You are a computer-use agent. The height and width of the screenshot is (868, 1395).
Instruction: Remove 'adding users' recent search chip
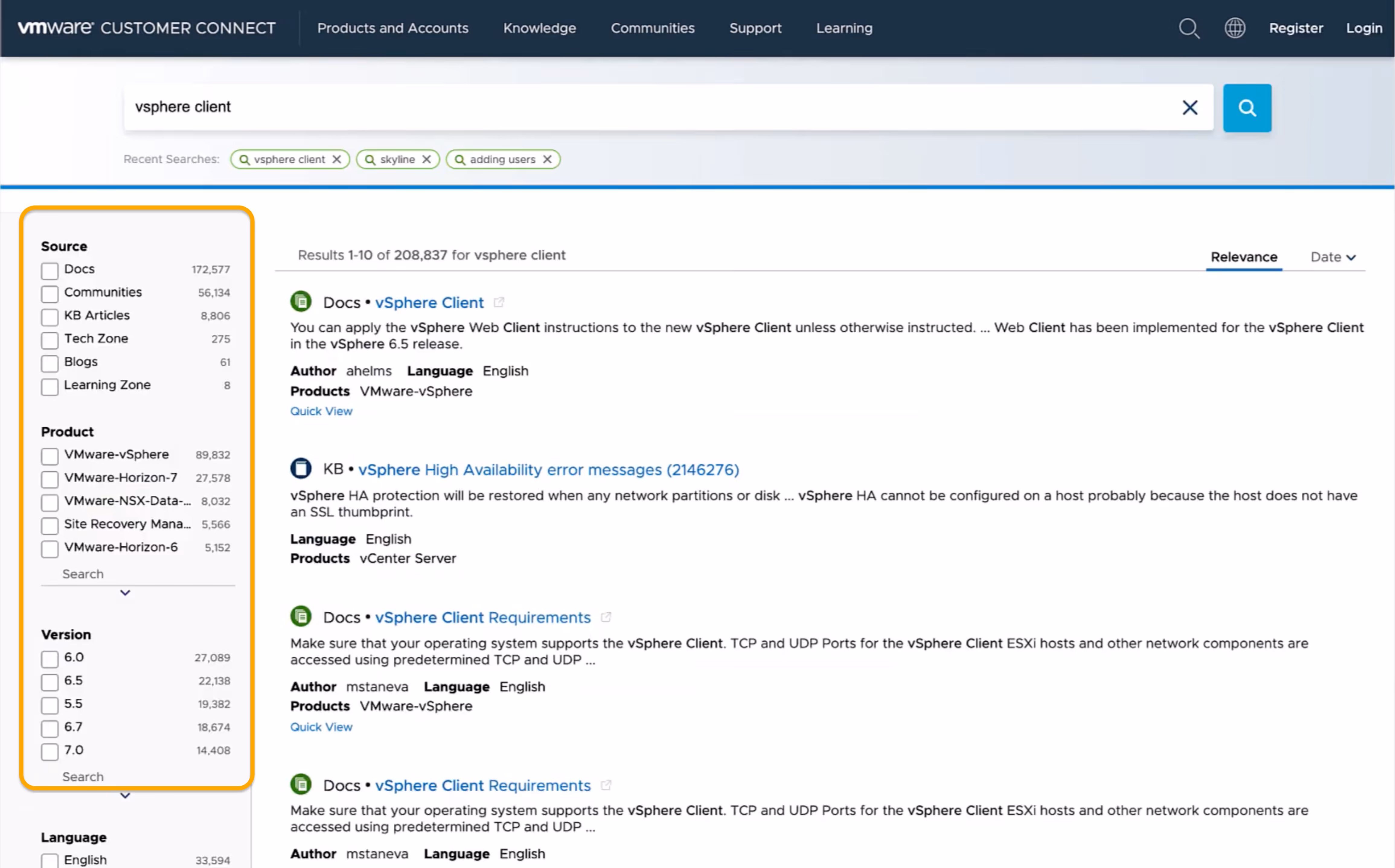click(x=547, y=160)
